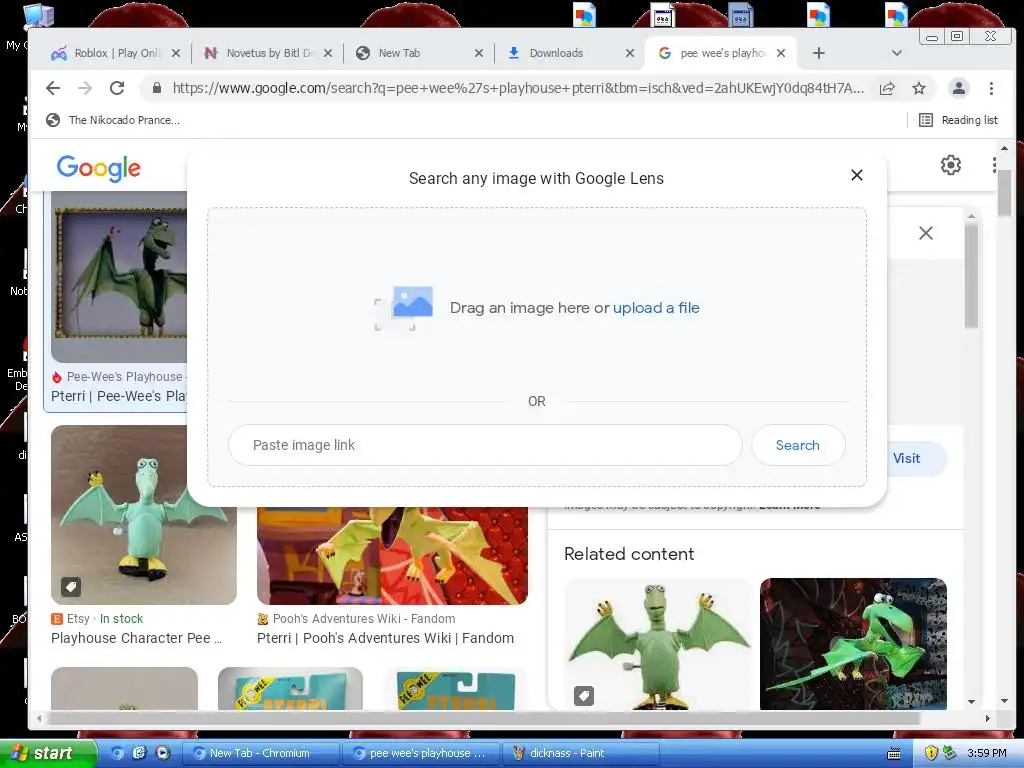Image resolution: width=1024 pixels, height=768 pixels.
Task: Click the lock icon in address bar
Action: 157,88
